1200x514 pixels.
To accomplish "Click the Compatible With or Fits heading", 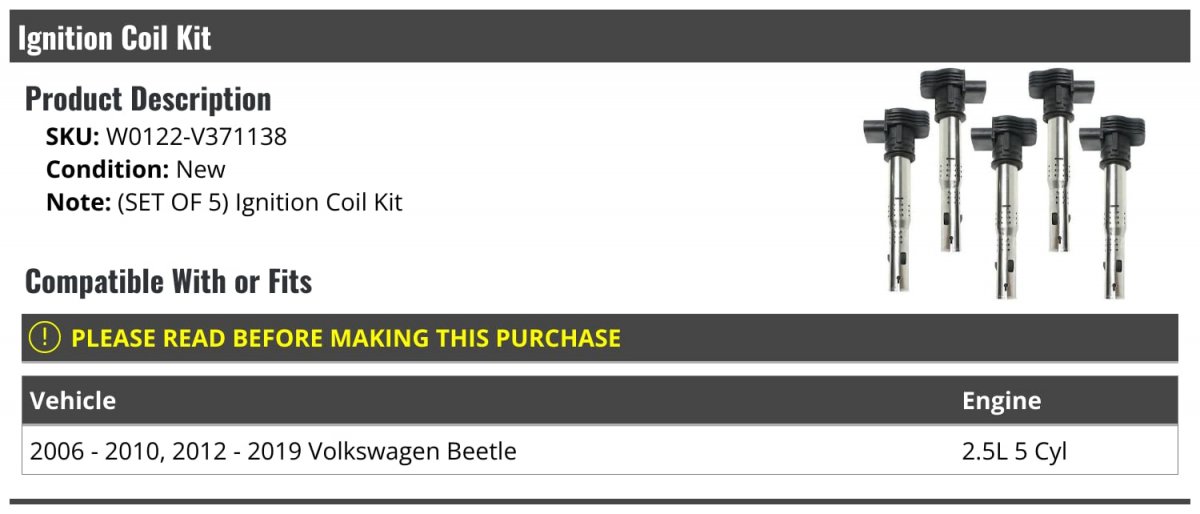I will pyautogui.click(x=168, y=282).
